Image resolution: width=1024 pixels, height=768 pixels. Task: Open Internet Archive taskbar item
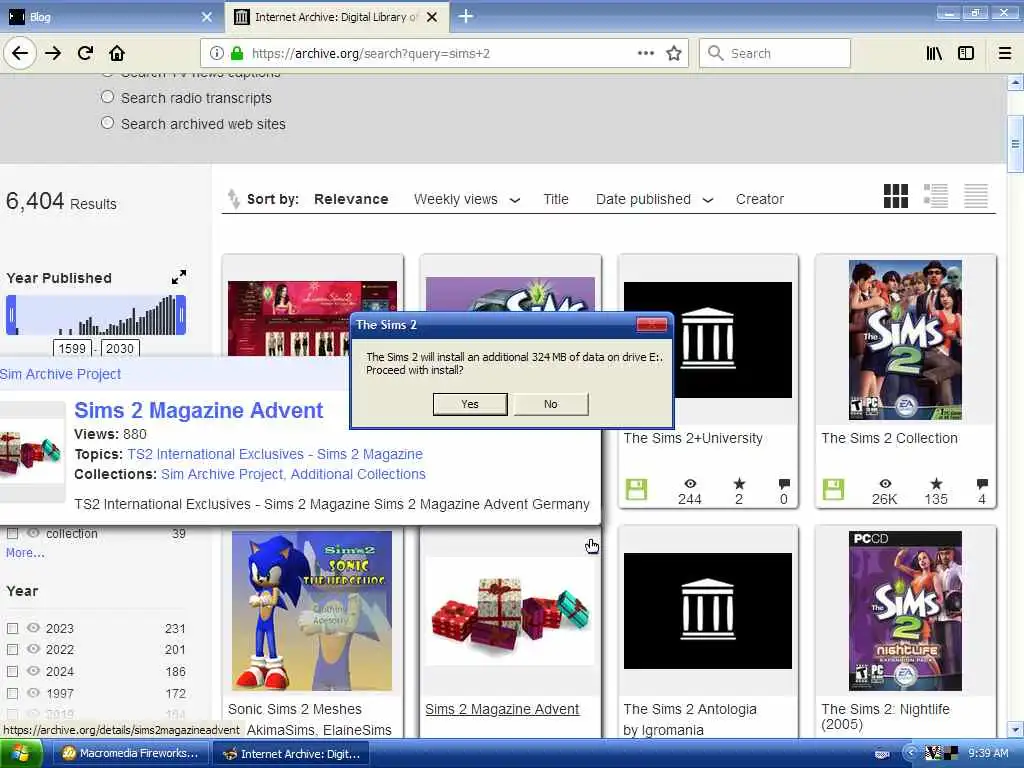(290, 754)
